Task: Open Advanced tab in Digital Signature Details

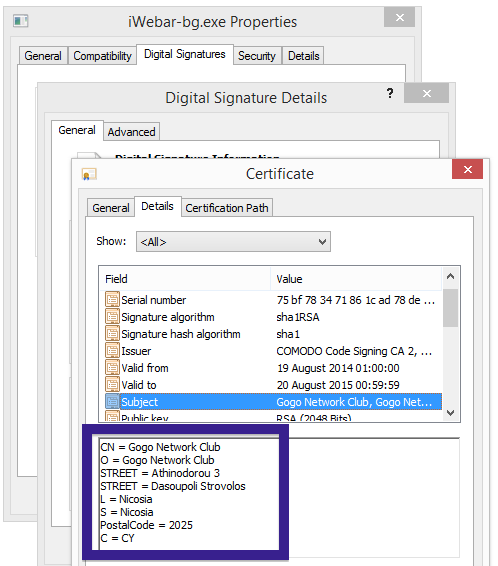Action: 131,132
